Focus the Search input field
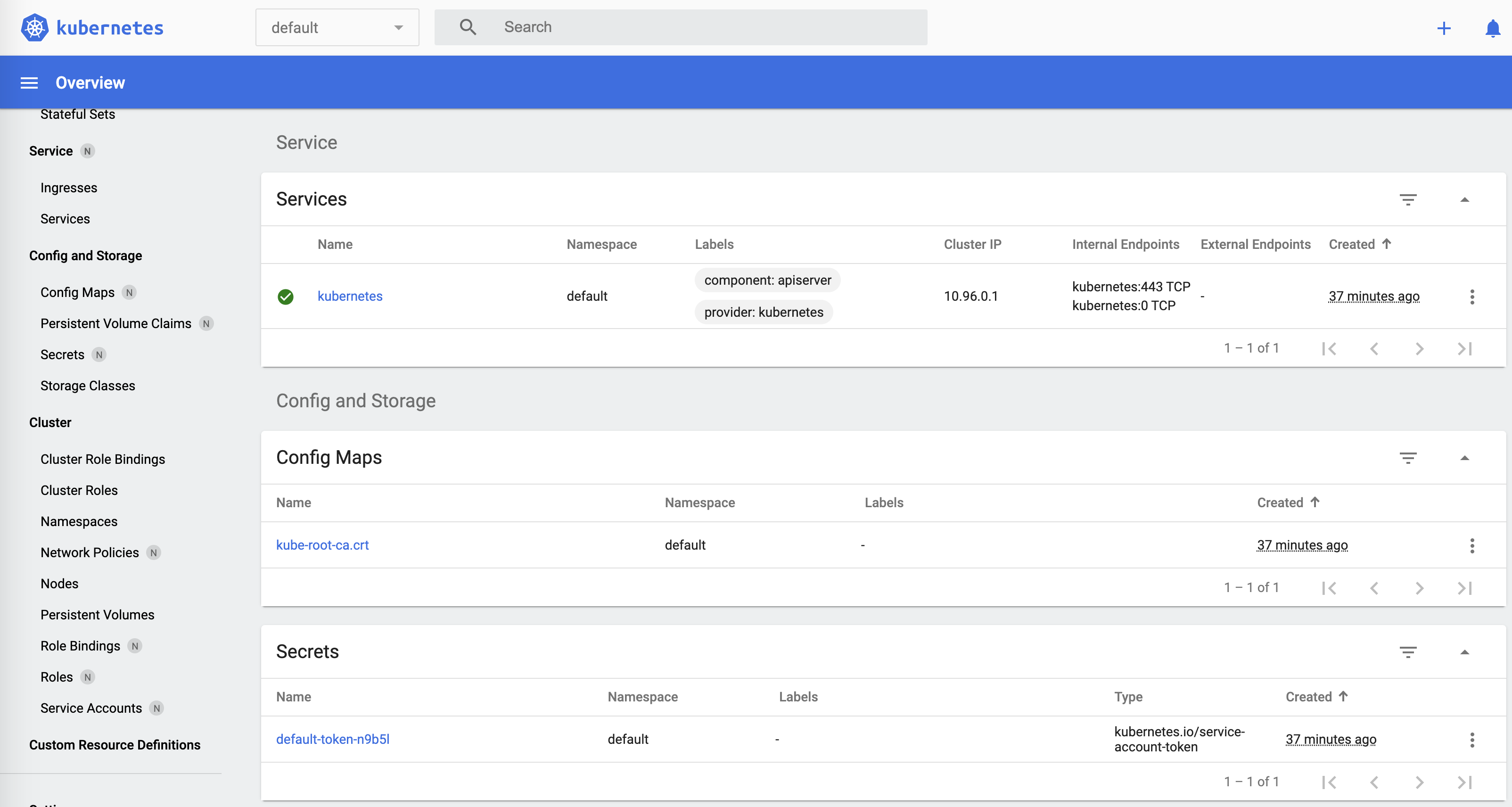This screenshot has height=807, width=1512. point(681,27)
